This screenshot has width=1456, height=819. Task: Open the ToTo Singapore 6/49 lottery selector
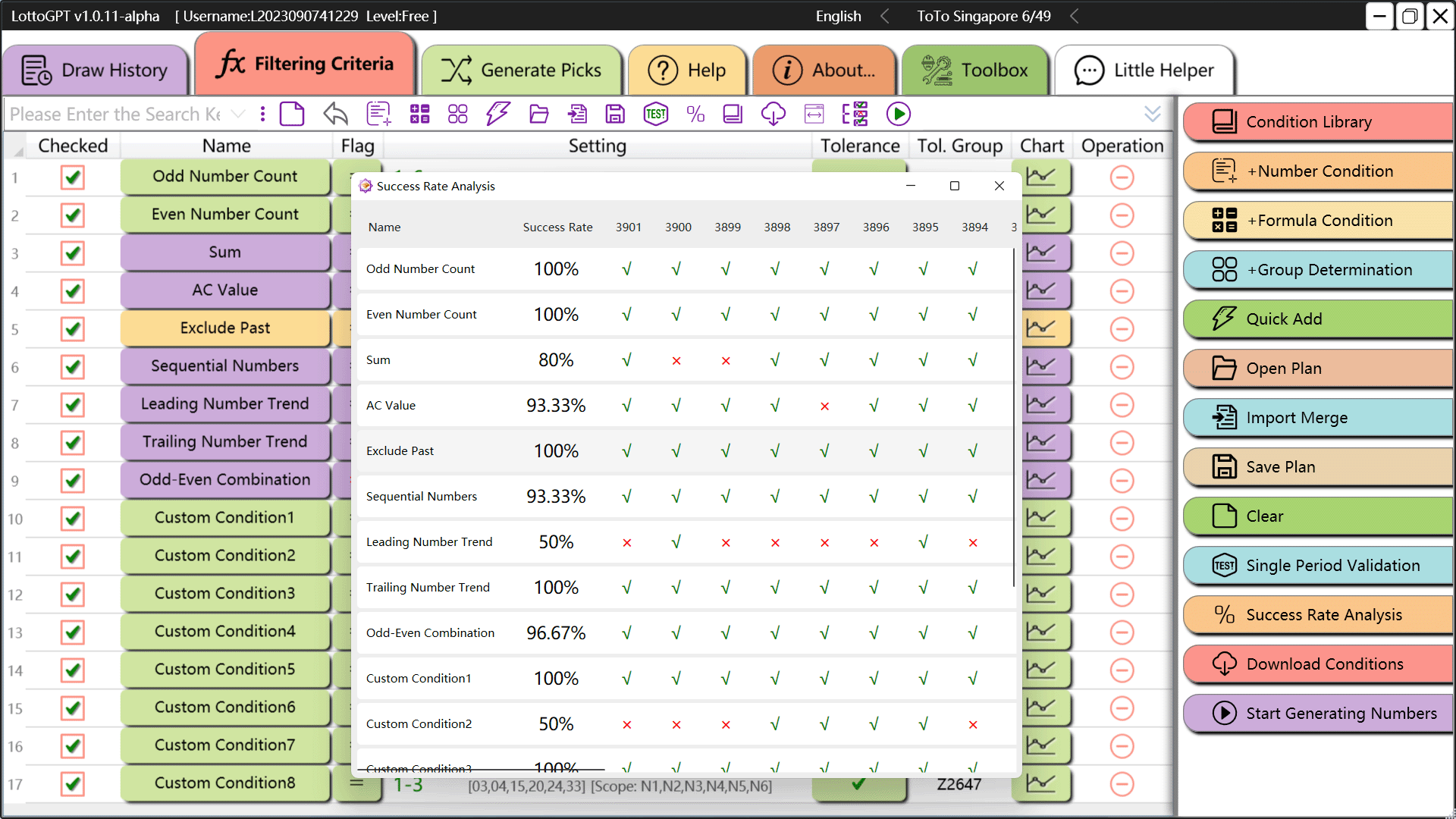click(1074, 16)
